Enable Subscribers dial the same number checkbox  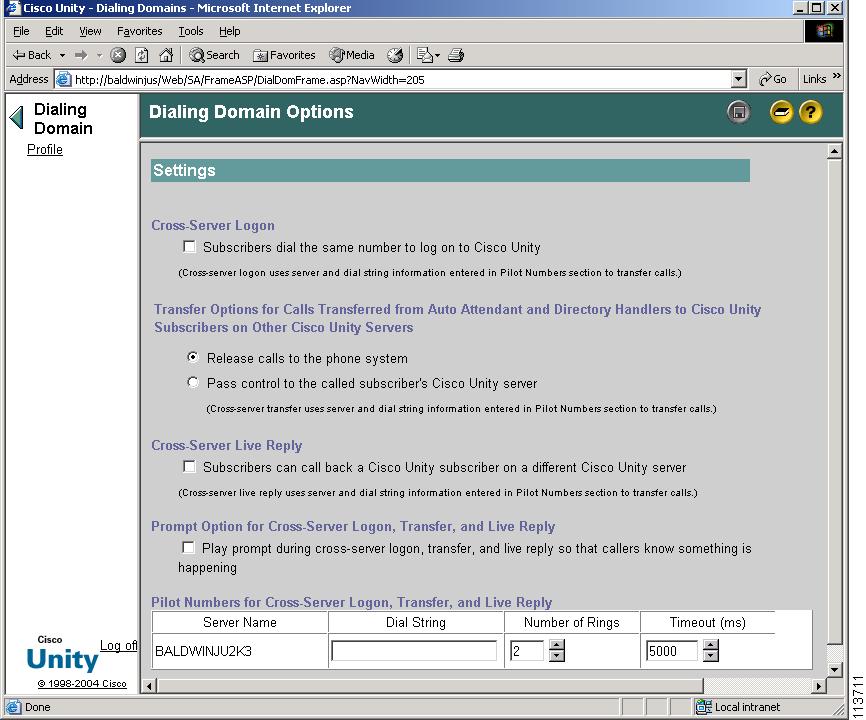click(189, 246)
